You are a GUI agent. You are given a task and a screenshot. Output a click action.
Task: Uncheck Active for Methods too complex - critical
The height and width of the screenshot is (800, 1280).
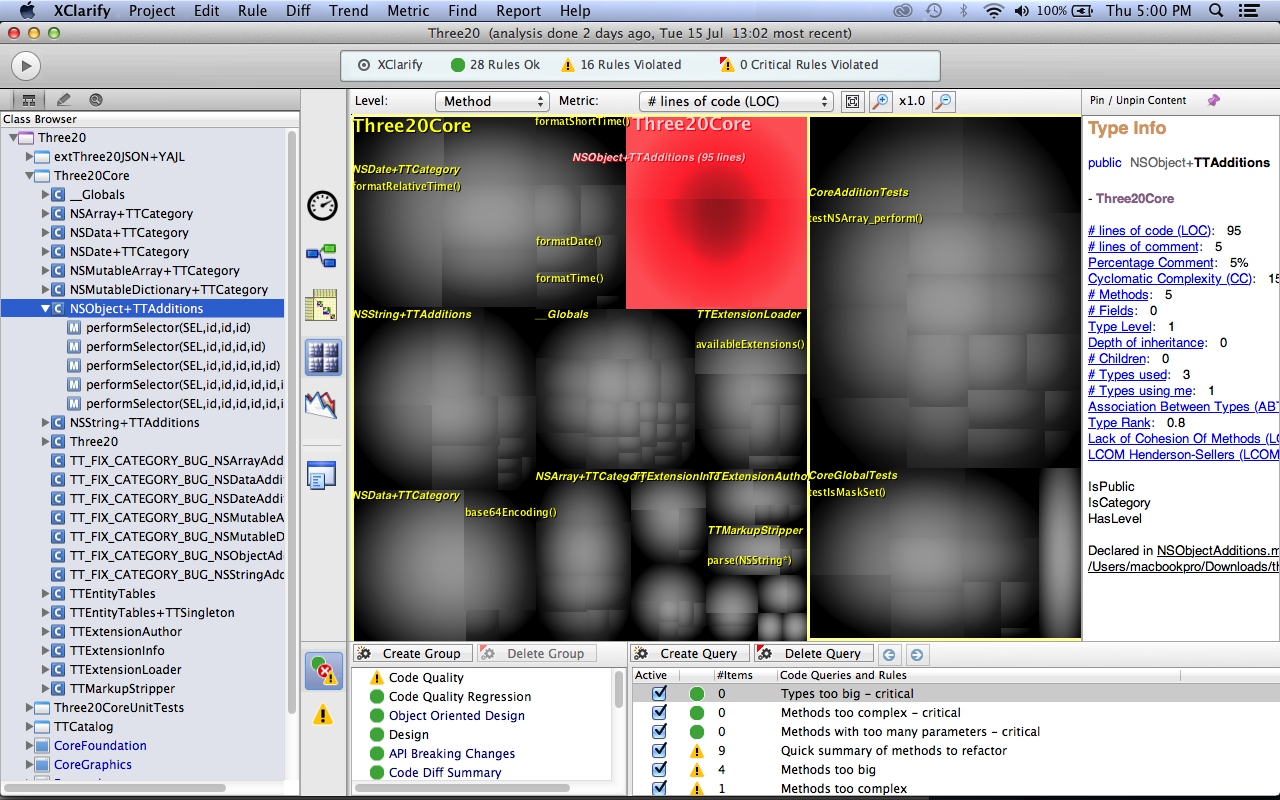point(659,713)
